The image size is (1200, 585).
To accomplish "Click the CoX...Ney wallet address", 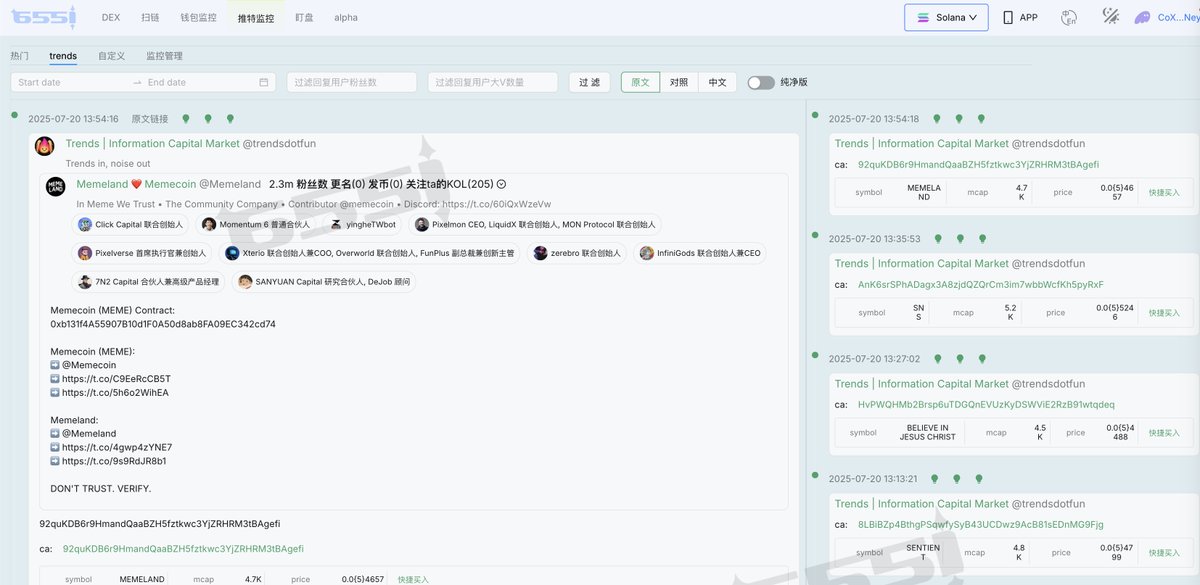I will tap(1177, 17).
